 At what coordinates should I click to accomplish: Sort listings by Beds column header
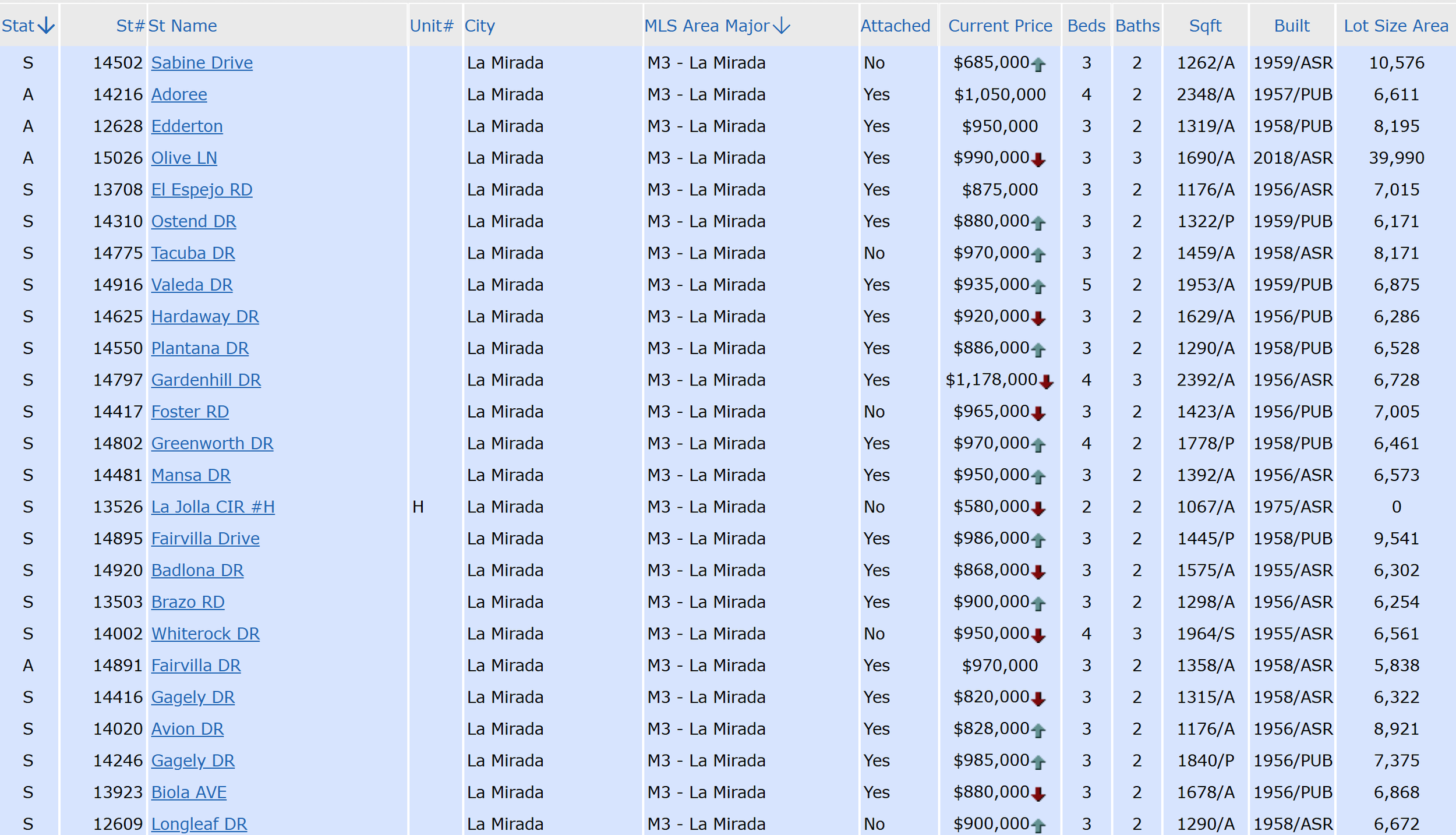coord(1086,26)
